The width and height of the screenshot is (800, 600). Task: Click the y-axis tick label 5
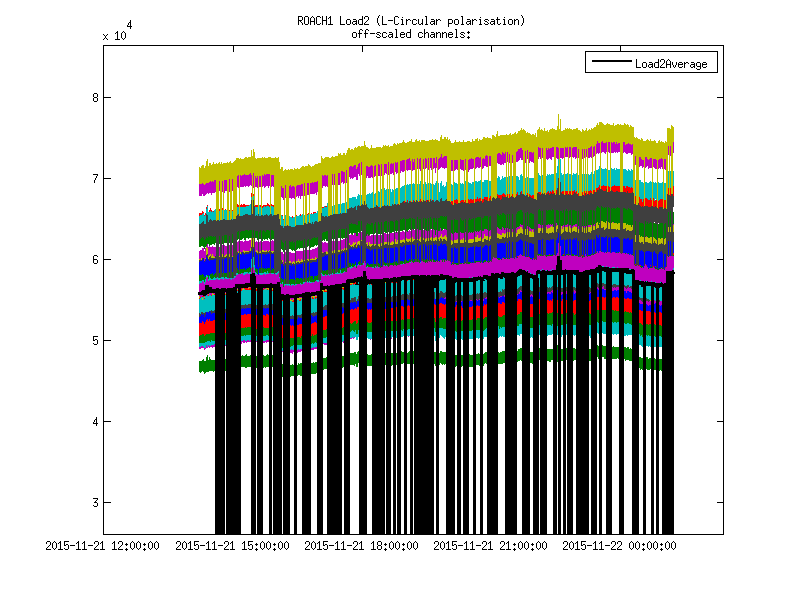(x=94, y=341)
